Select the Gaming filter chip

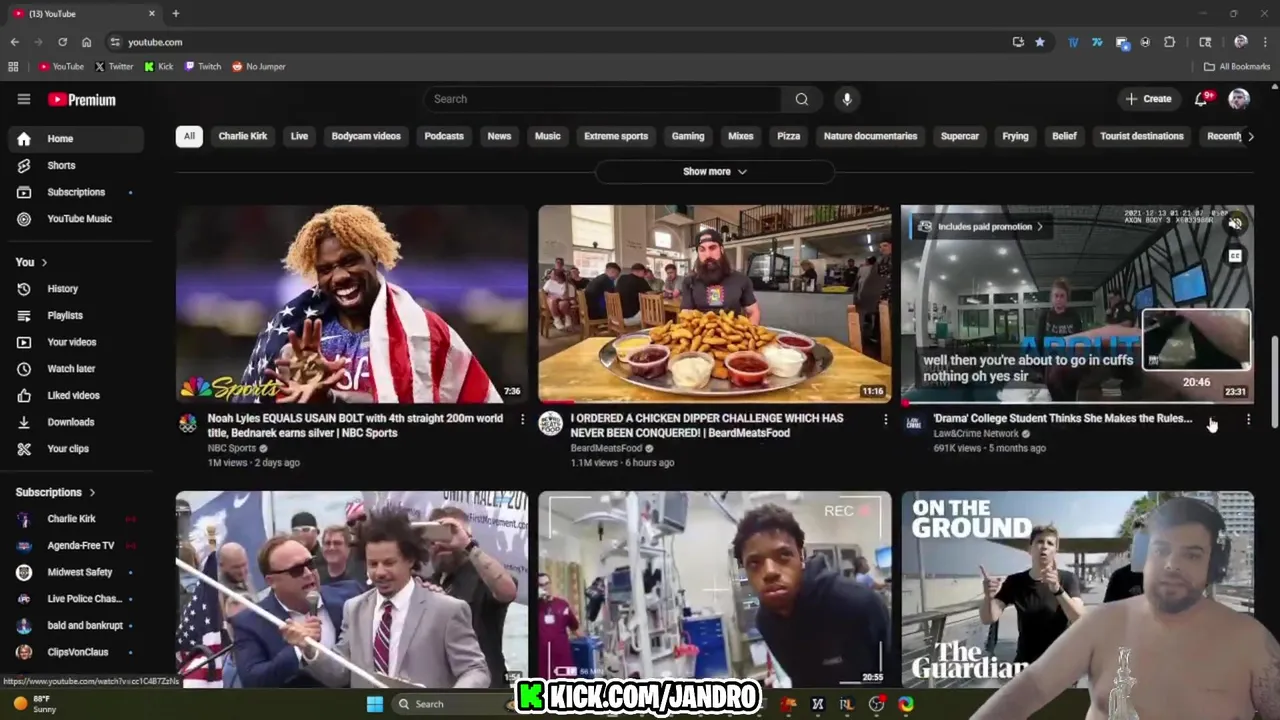point(688,136)
